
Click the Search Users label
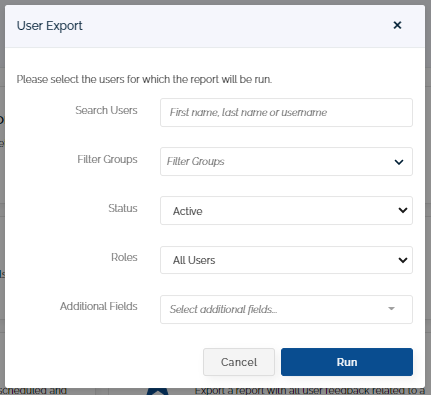(x=106, y=110)
